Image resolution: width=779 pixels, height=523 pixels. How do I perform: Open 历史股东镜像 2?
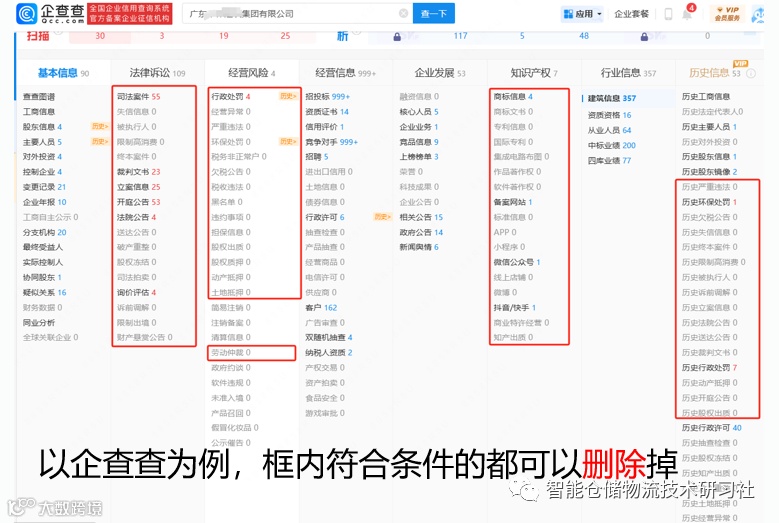(x=709, y=172)
